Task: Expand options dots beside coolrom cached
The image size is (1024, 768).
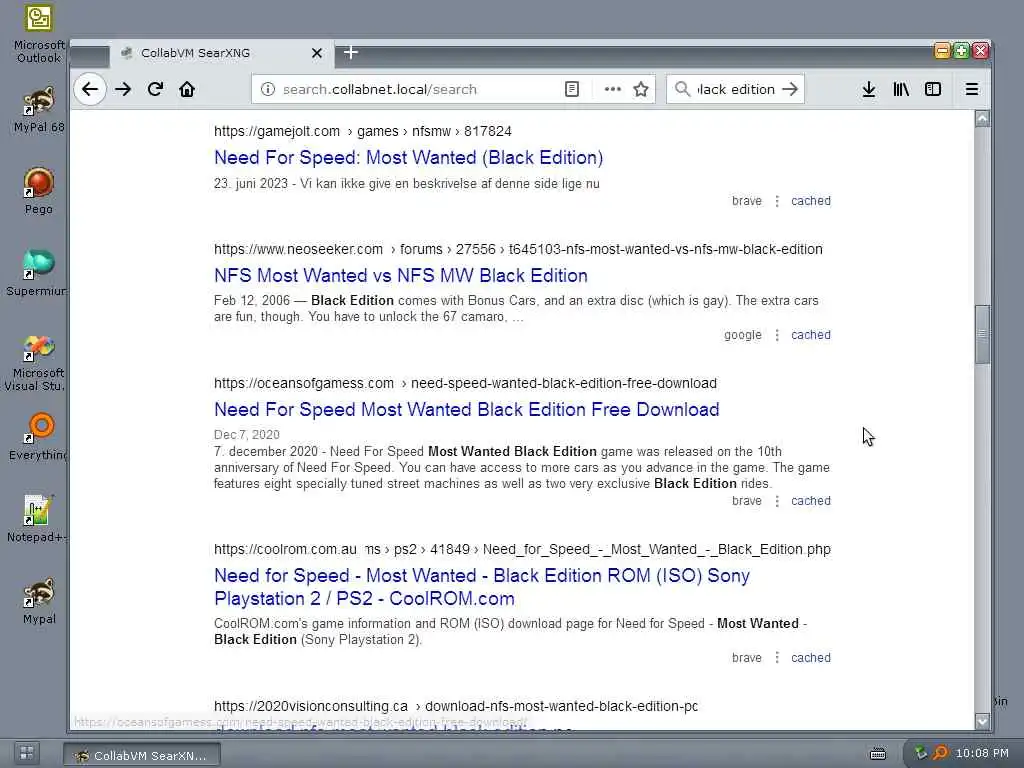Action: 776,658
